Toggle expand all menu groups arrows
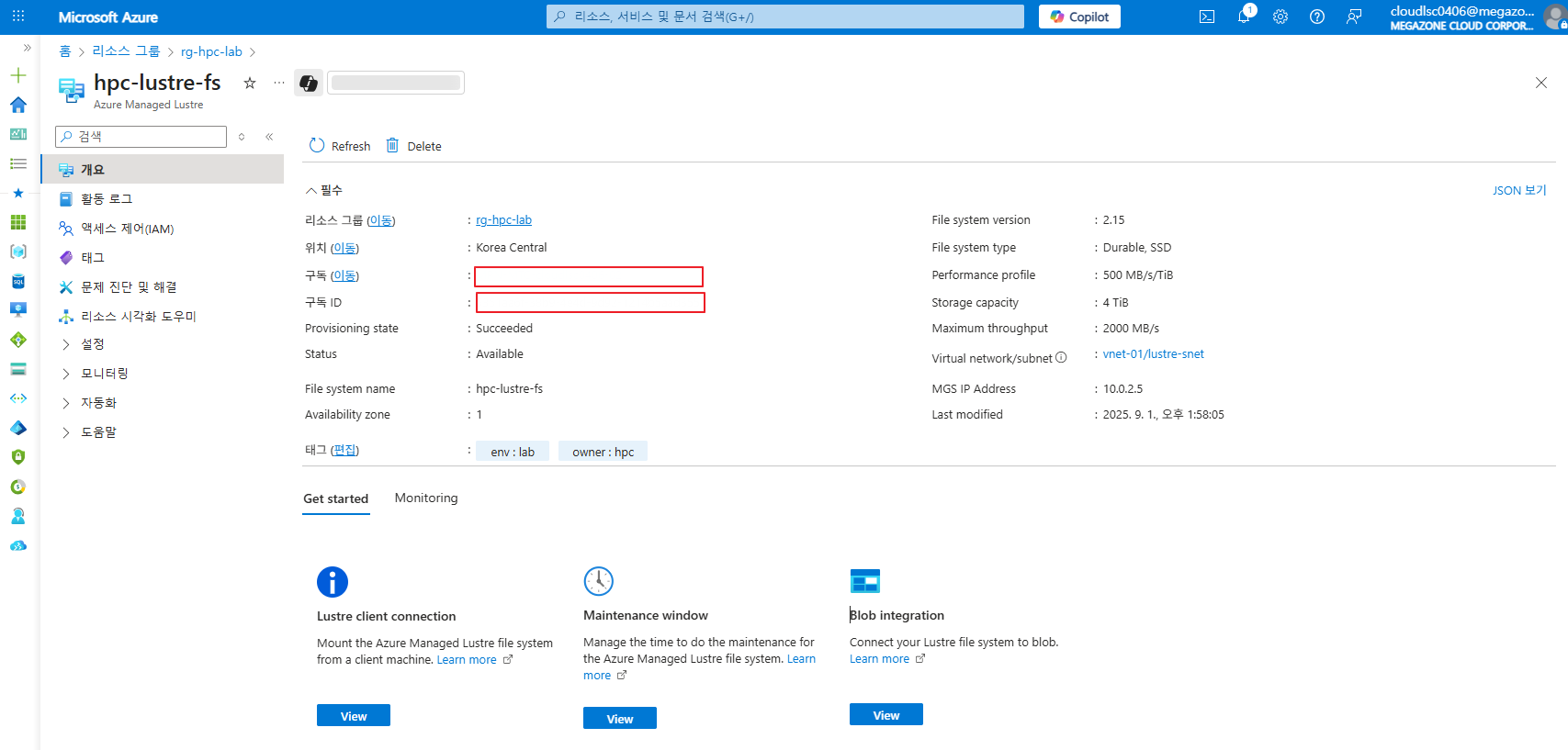The image size is (1568, 750). coord(242,137)
